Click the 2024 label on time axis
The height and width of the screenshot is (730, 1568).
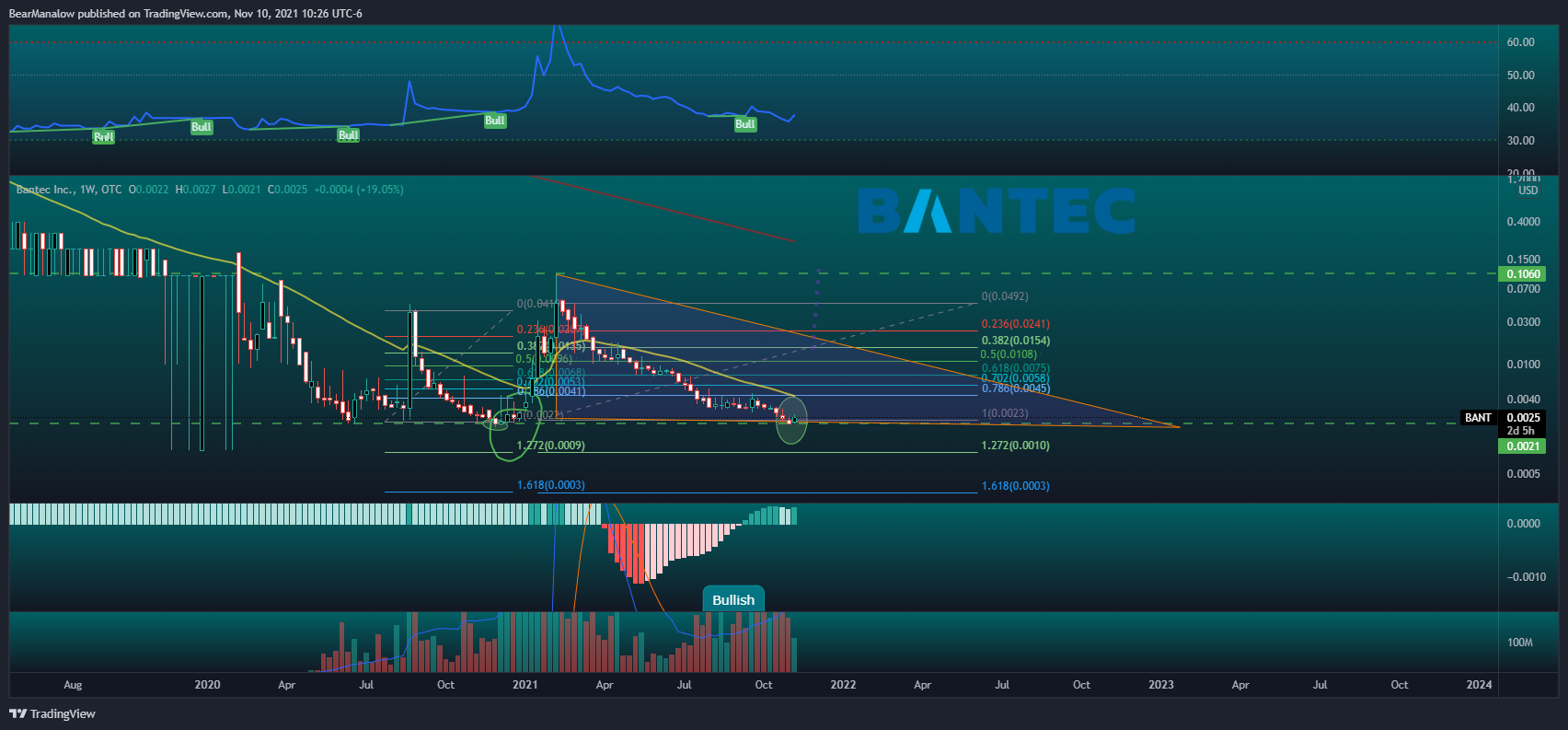[x=1480, y=685]
